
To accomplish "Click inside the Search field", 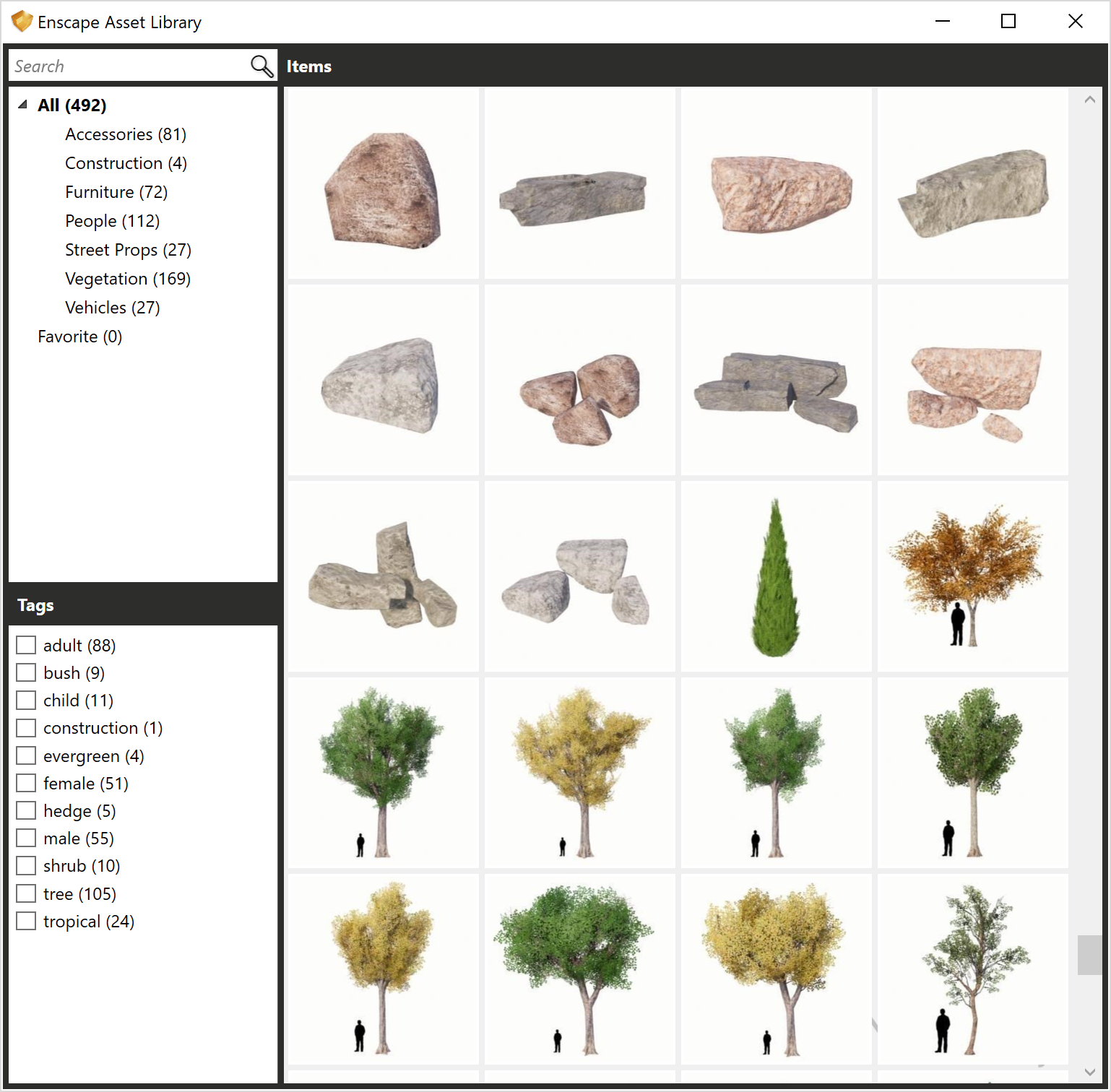I will (x=108, y=65).
